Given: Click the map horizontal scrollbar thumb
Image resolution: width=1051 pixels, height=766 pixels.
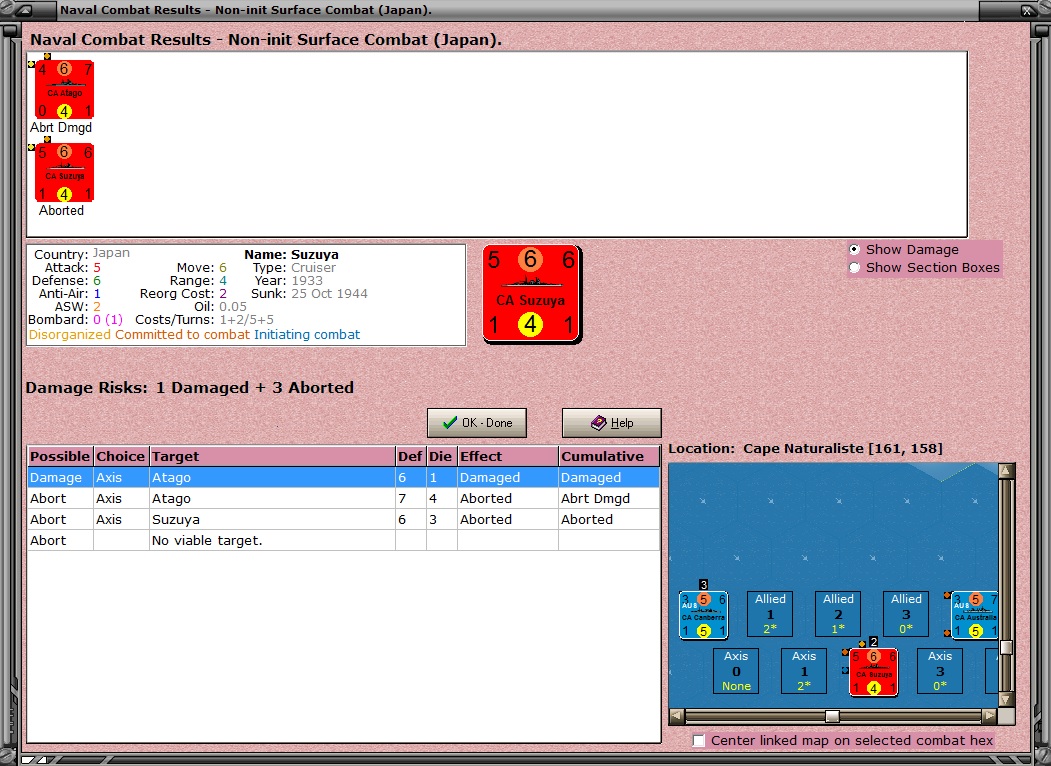Looking at the screenshot, I should [832, 716].
